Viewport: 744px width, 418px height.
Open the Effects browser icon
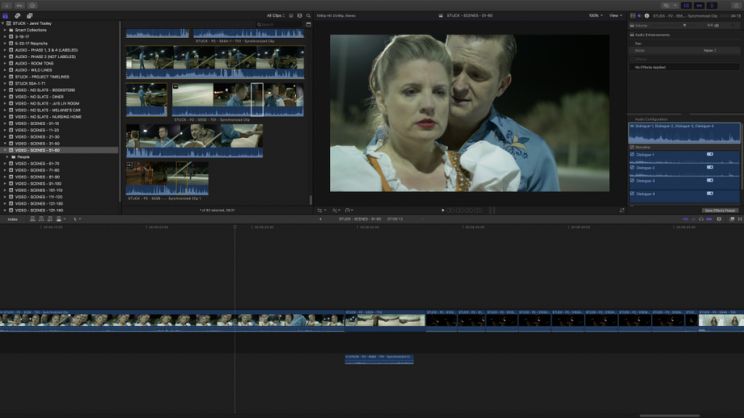click(x=732, y=219)
